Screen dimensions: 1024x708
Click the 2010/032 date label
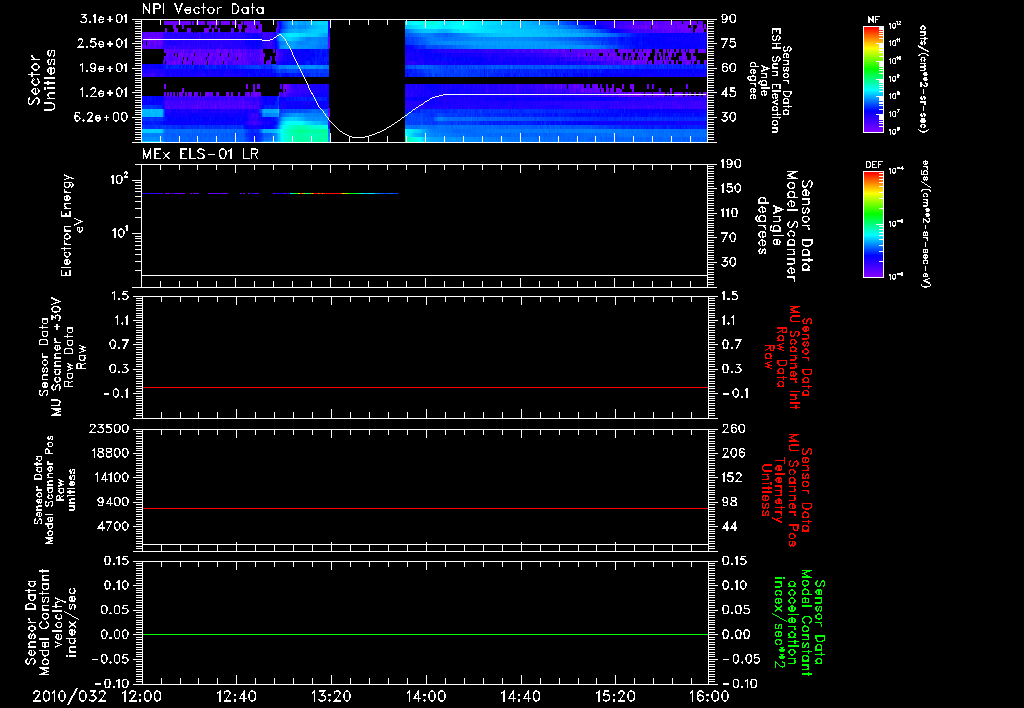click(x=69, y=696)
